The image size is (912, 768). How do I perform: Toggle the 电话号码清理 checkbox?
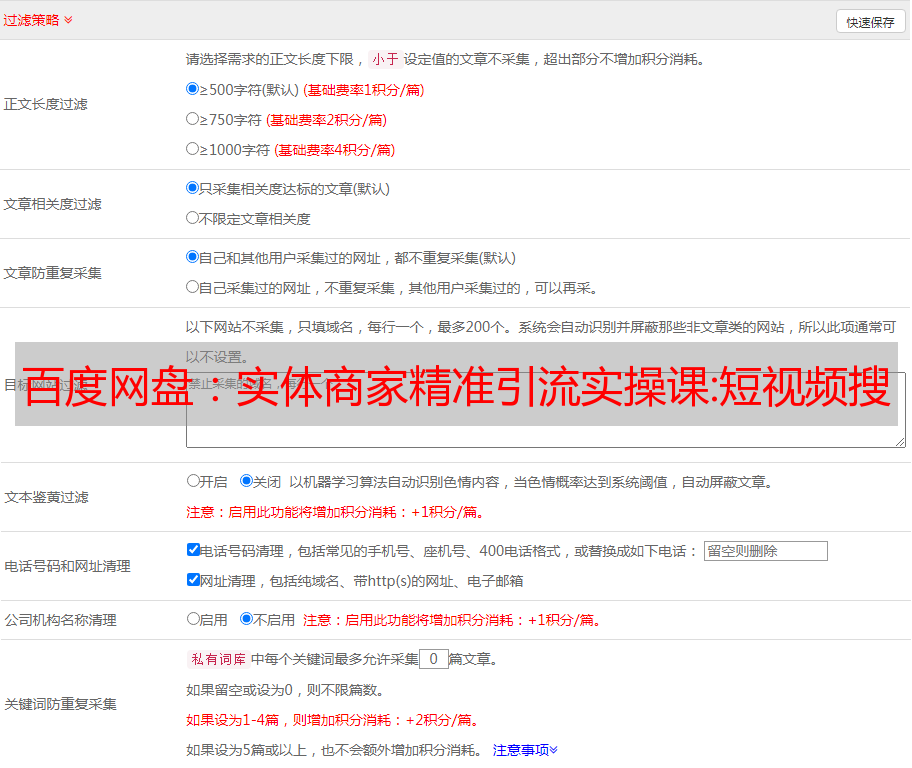(194, 550)
